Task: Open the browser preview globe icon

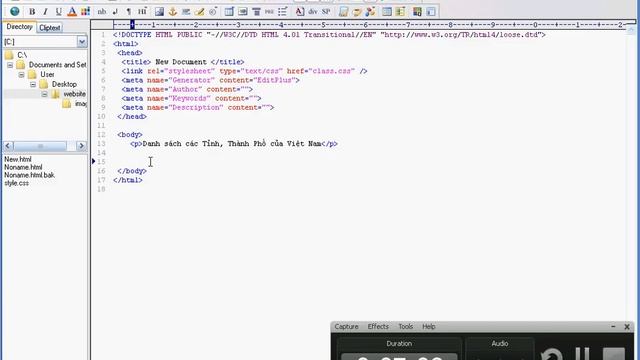Action: point(15,11)
